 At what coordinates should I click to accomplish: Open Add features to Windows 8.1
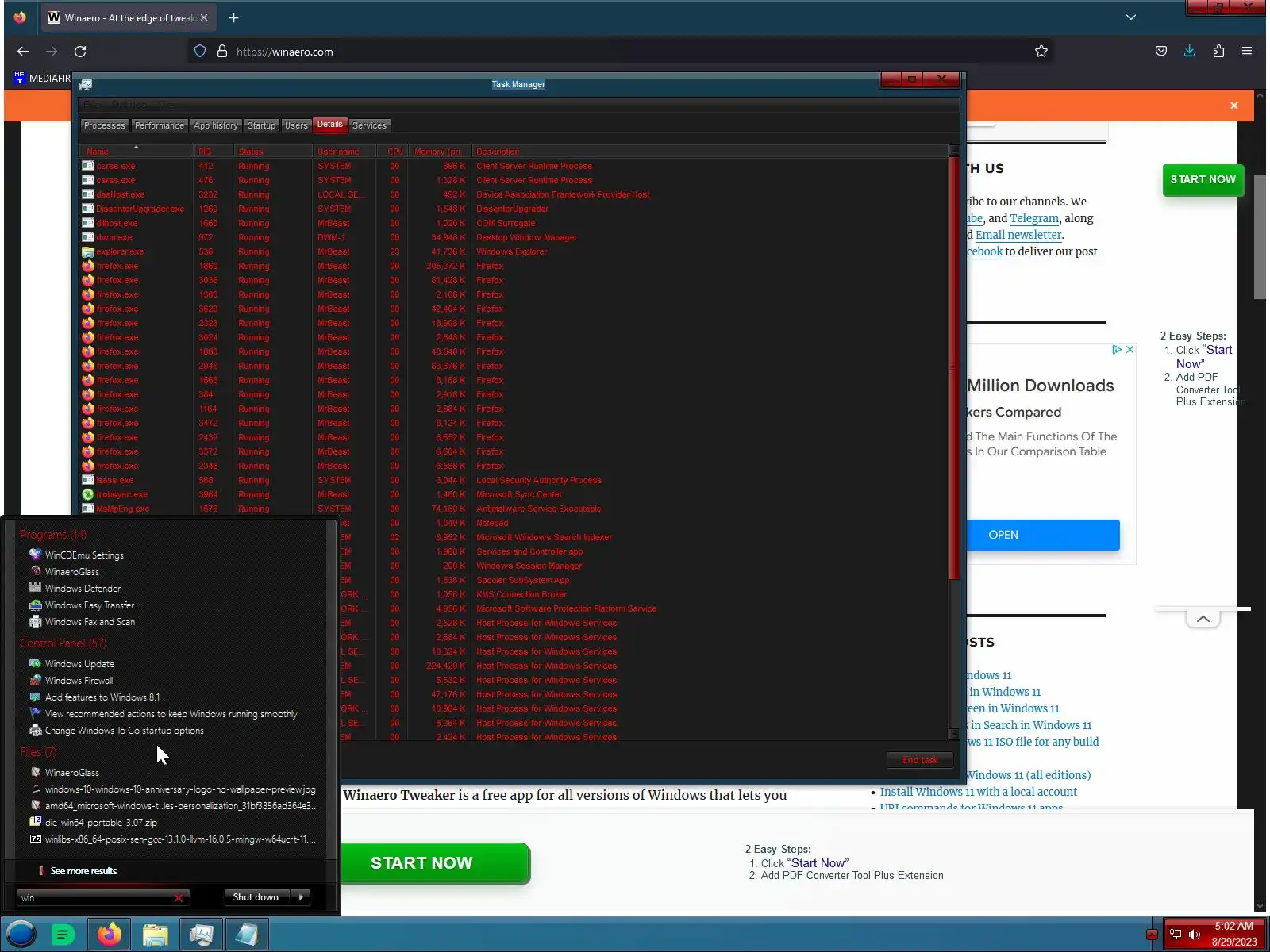[x=102, y=697]
